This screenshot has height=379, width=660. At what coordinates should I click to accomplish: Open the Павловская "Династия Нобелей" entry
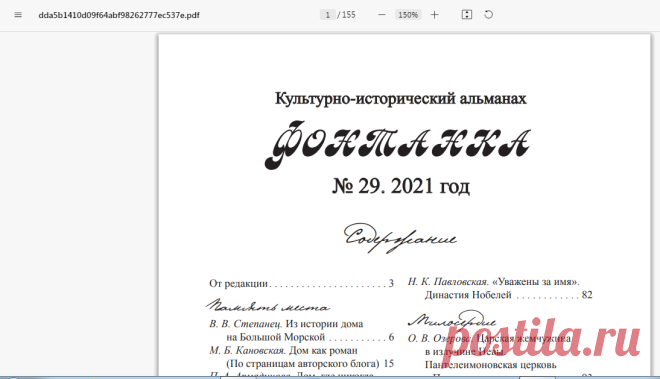coord(500,288)
